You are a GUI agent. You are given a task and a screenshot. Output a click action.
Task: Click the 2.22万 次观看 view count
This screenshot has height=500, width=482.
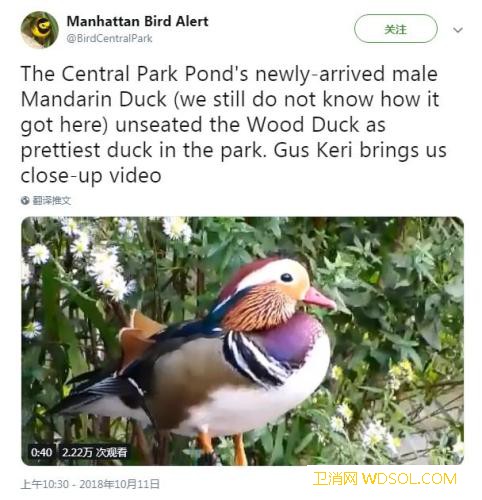click(94, 452)
